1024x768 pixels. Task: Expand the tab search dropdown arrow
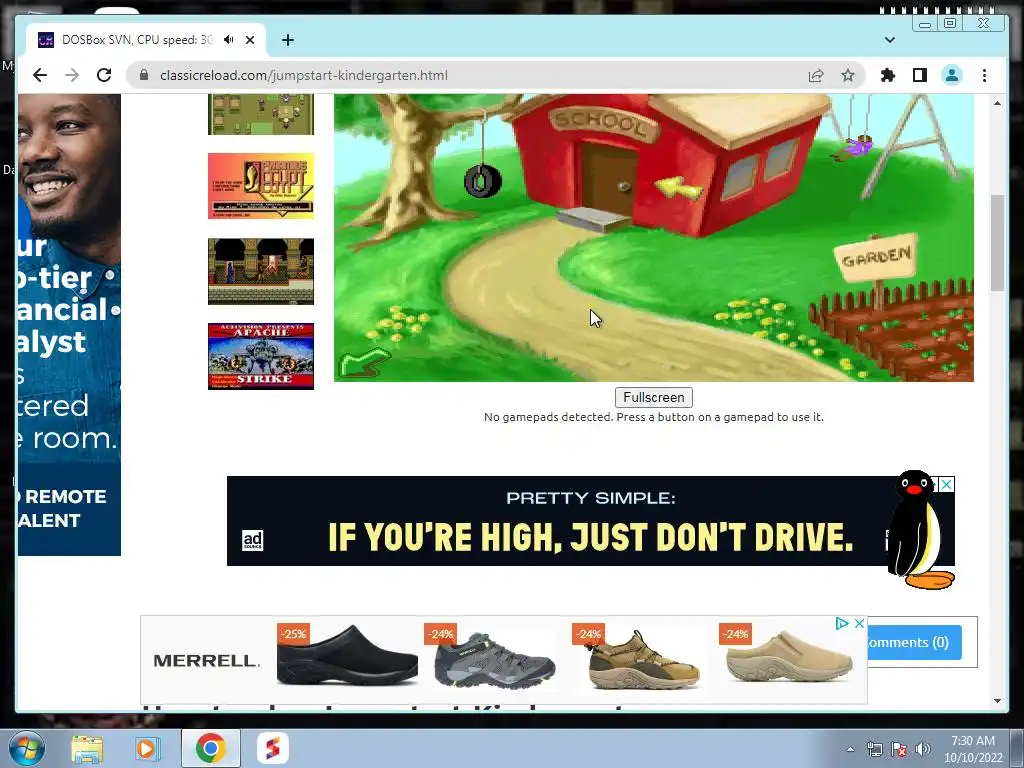click(x=889, y=40)
